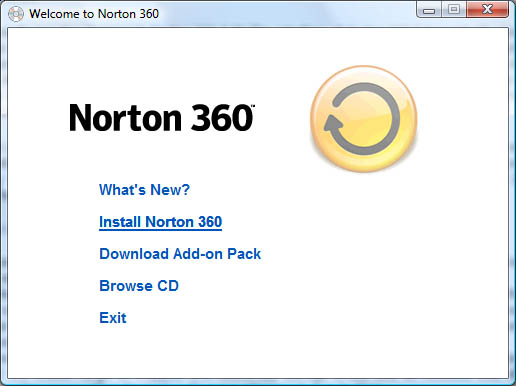Close the Welcome to Norton 360 window
This screenshot has width=516, height=386.
coord(488,10)
